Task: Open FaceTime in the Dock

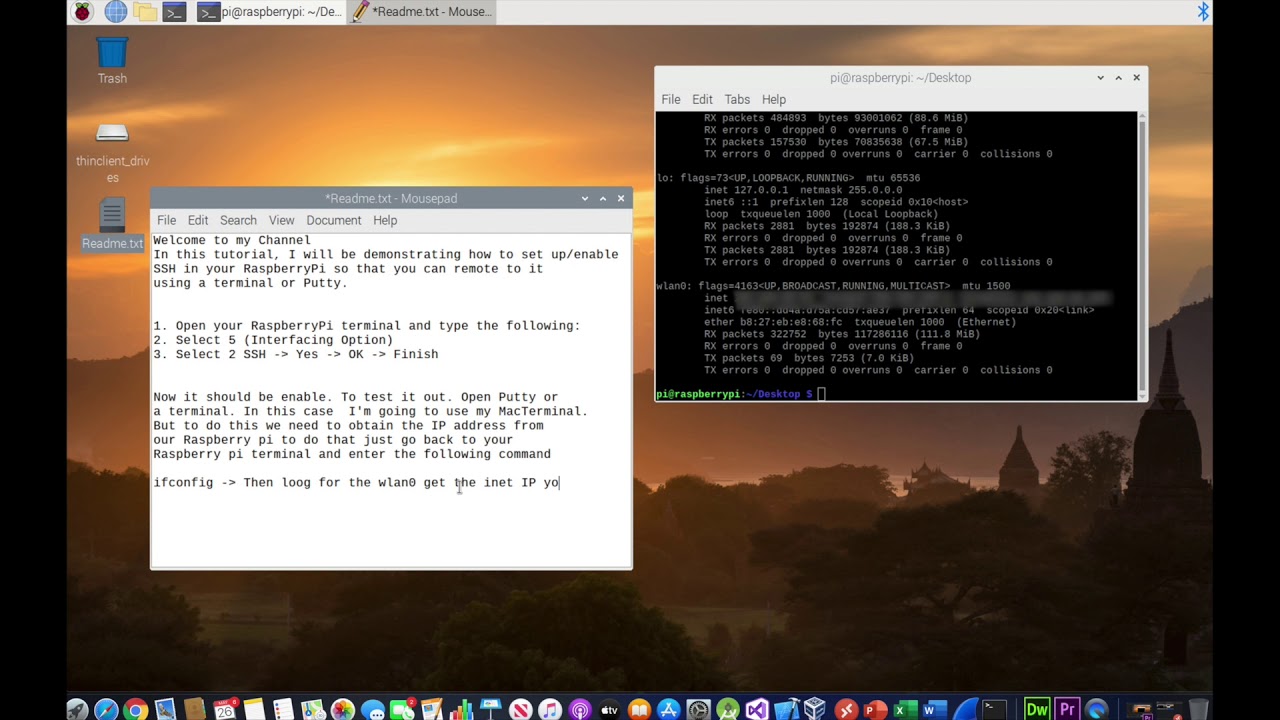Action: click(402, 708)
